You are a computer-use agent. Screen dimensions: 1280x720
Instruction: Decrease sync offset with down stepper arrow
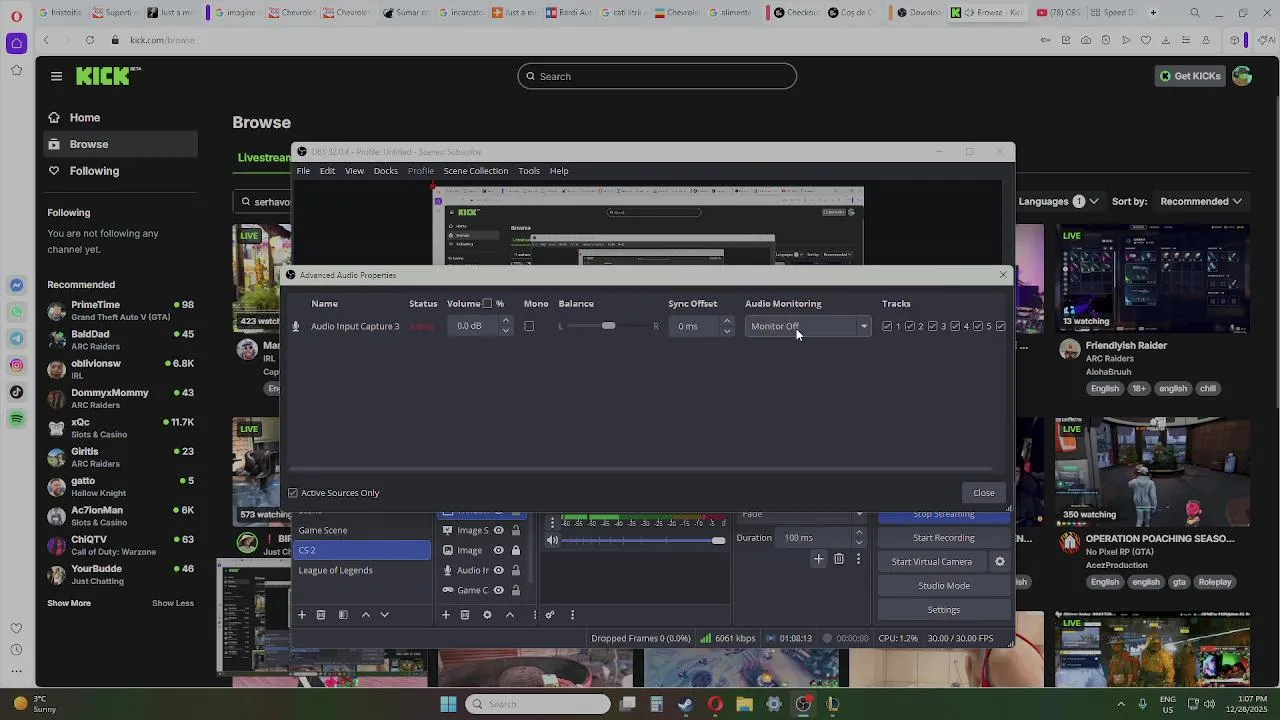pyautogui.click(x=727, y=331)
